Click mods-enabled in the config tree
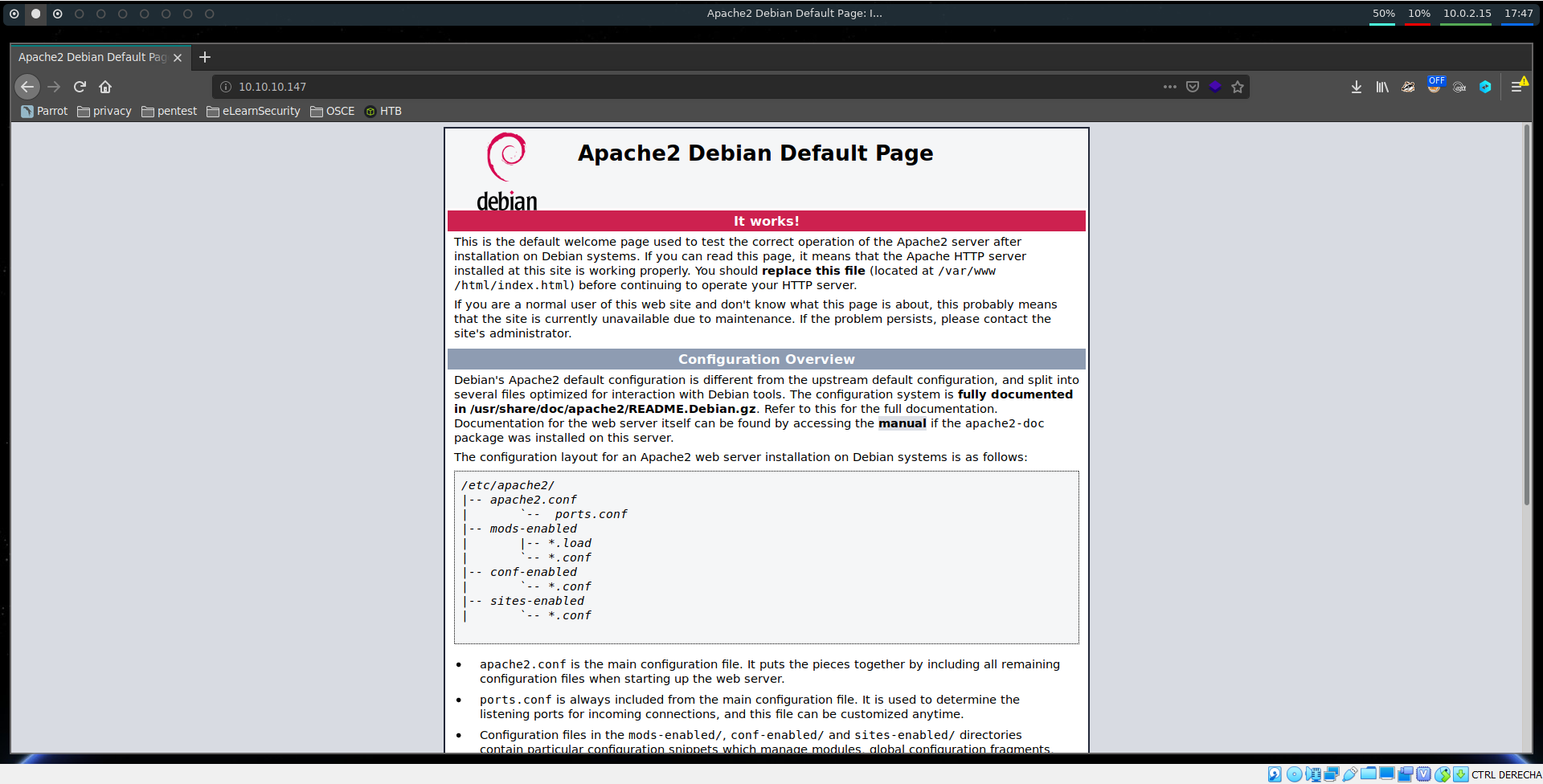Image resolution: width=1543 pixels, height=784 pixels. pos(534,529)
